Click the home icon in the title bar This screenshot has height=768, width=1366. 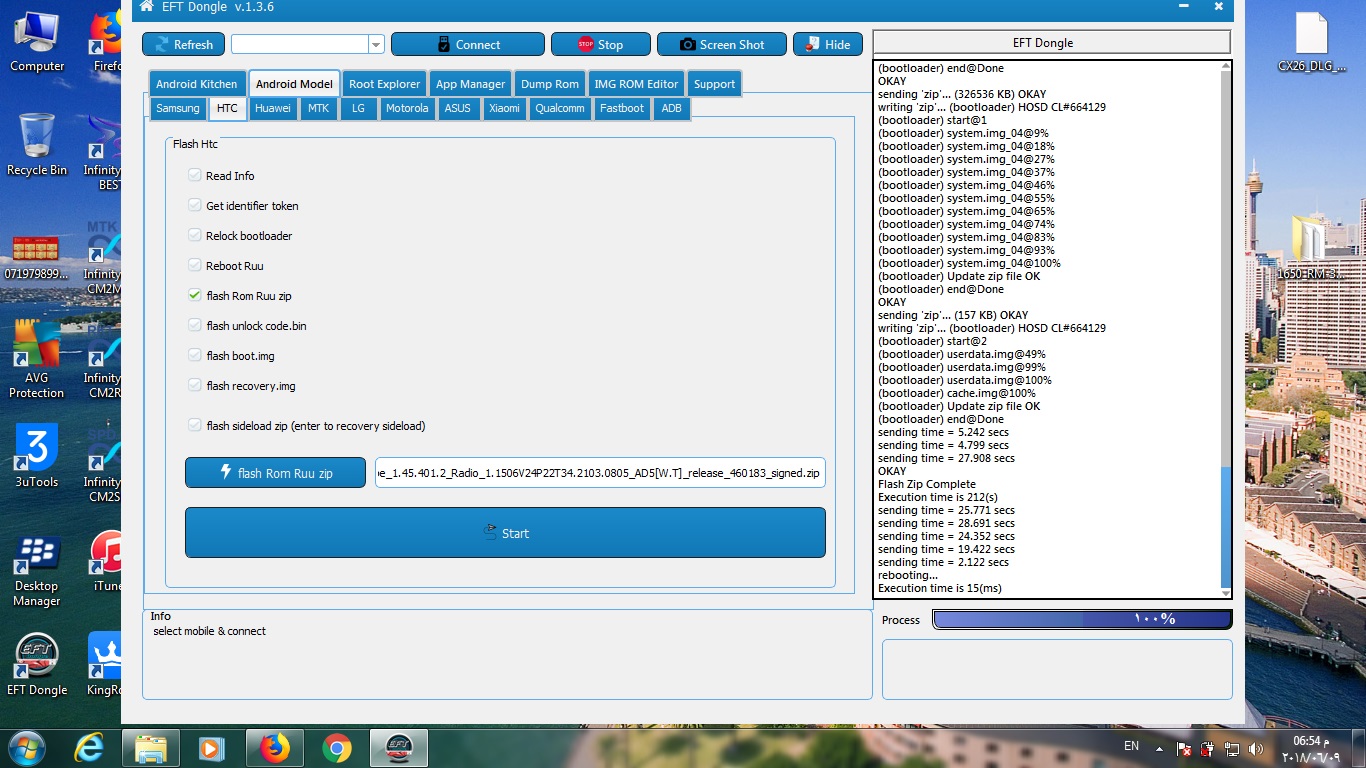click(x=146, y=7)
